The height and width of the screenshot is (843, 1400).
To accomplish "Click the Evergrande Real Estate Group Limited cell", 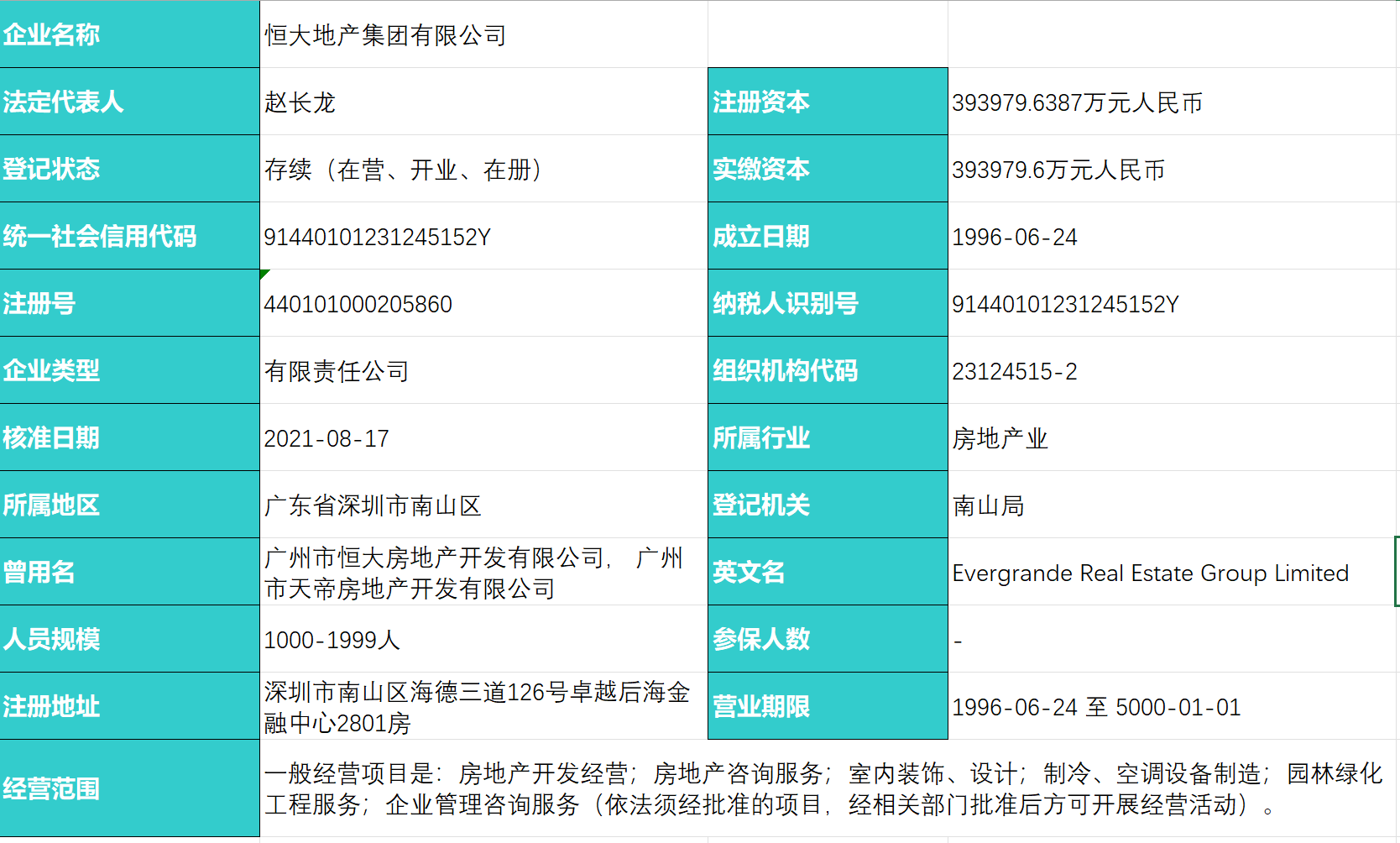I will 1173,572.
